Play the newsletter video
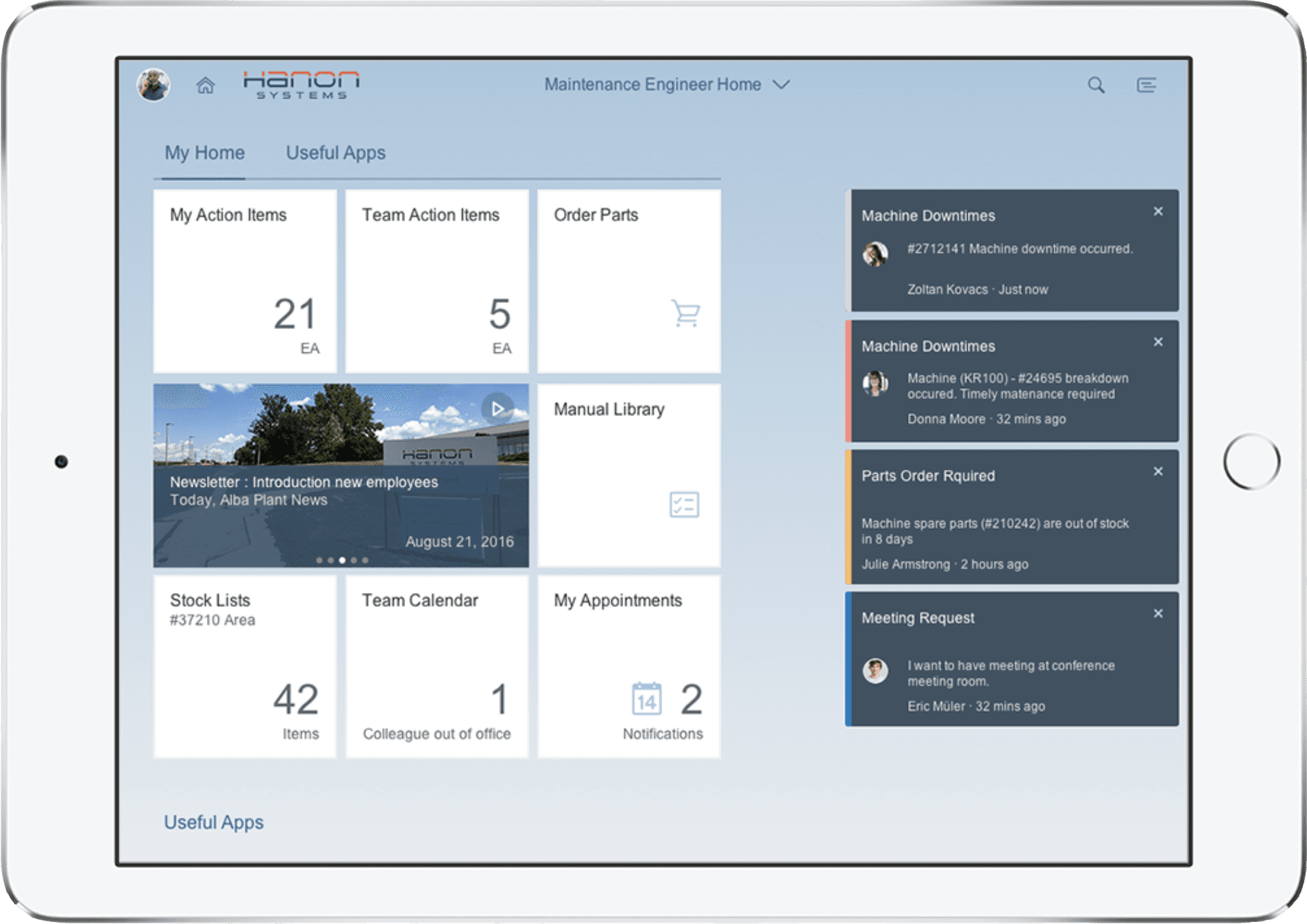This screenshot has width=1307, height=924. point(498,409)
